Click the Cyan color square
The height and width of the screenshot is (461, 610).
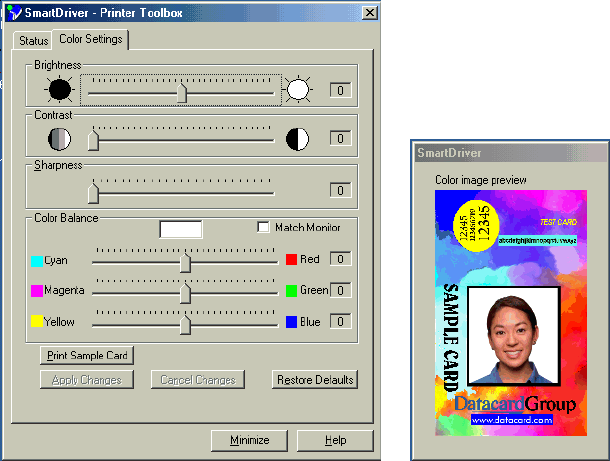37,261
